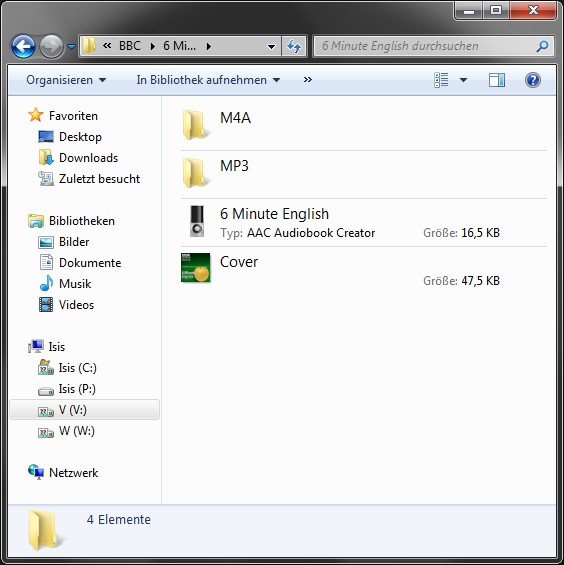564x565 pixels.
Task: Toggle the preview pane
Action: pos(497,80)
